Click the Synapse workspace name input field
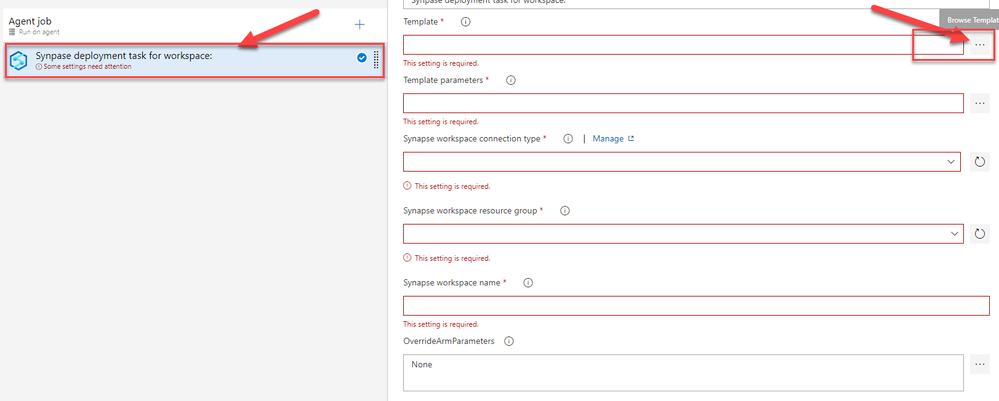This screenshot has height=401, width=999. [696, 305]
